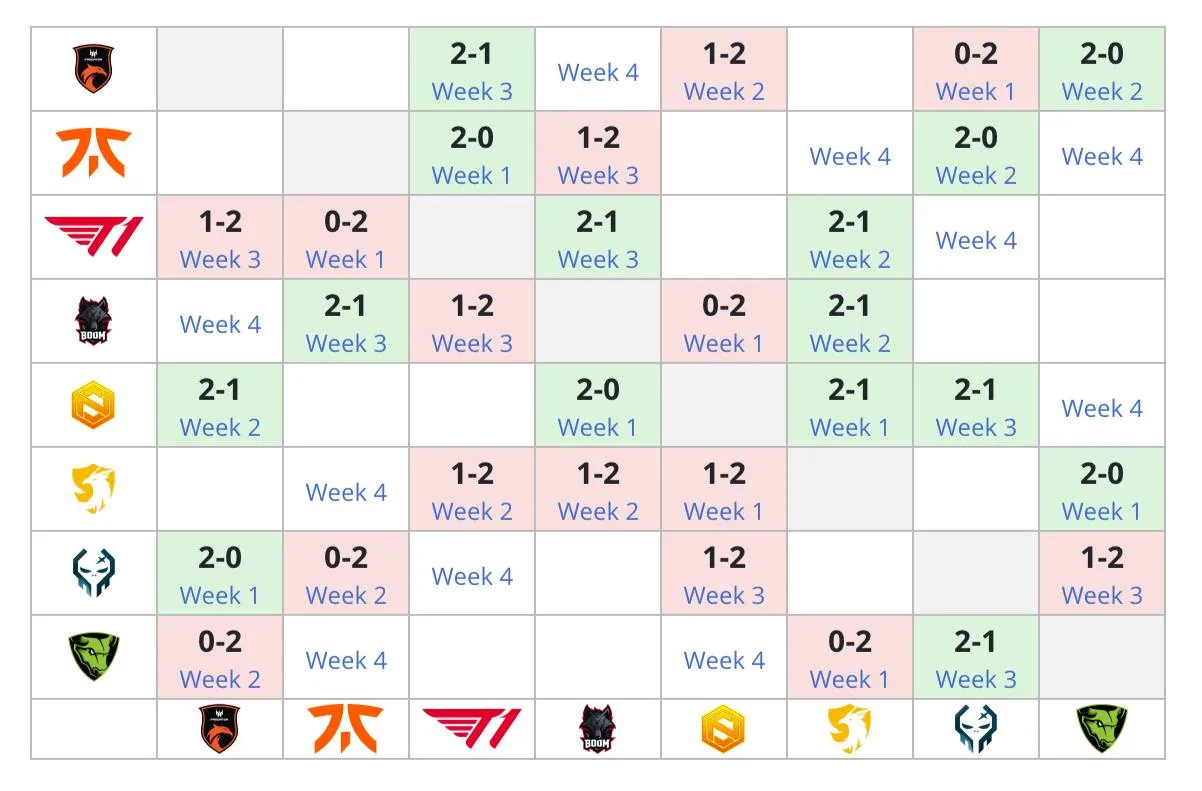Click the green bull logo in the bottom row
Screen dimensions: 1202x791
(x=1102, y=729)
